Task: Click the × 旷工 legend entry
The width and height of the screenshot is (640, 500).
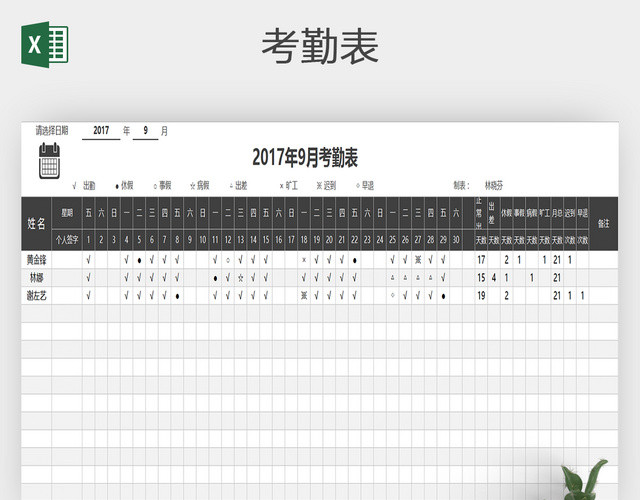Action: pyautogui.click(x=289, y=186)
